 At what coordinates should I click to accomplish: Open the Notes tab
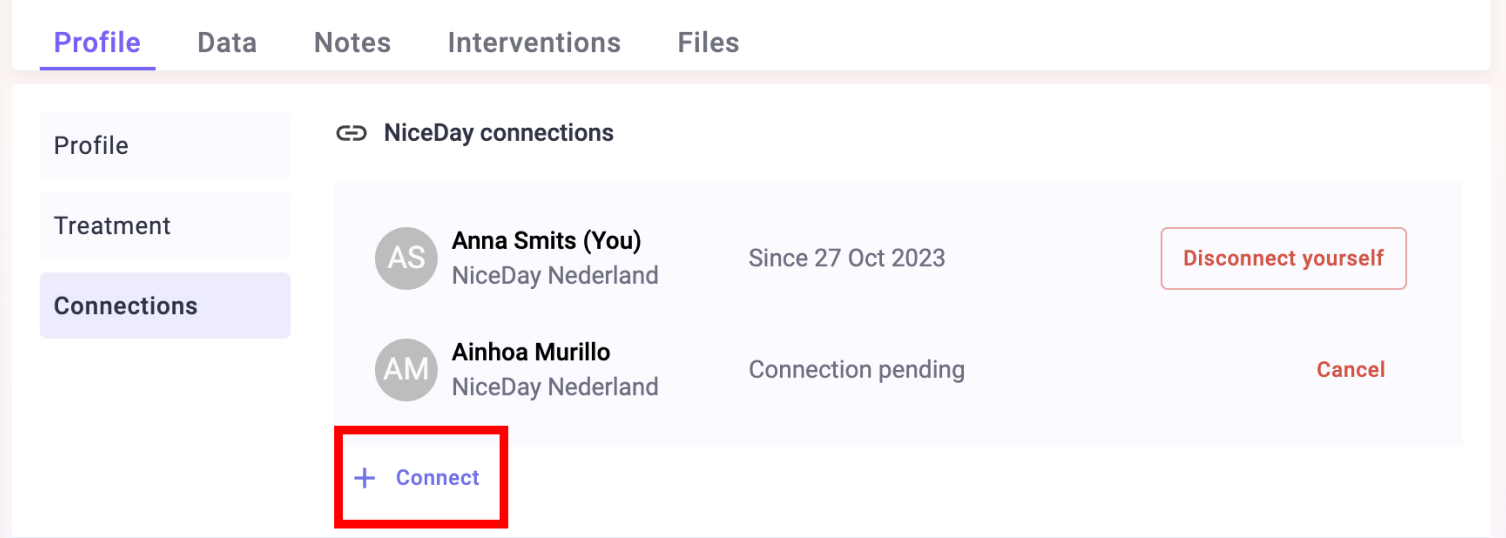pyautogui.click(x=352, y=42)
